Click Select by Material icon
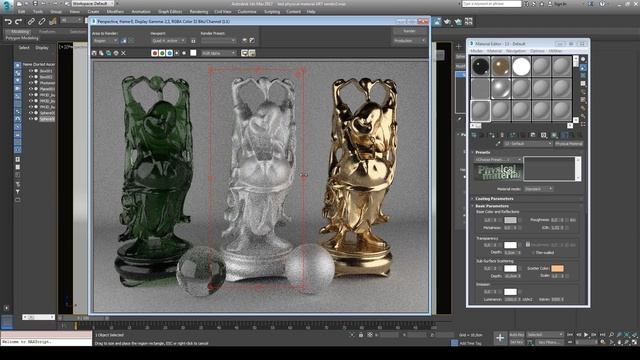Viewport: 640px width, 360px height. [x=583, y=116]
